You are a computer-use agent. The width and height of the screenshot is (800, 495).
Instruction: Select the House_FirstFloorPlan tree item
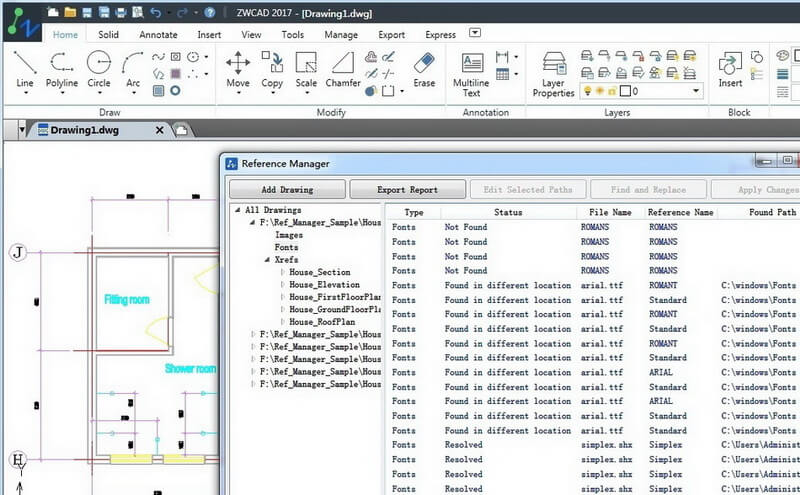pos(335,297)
